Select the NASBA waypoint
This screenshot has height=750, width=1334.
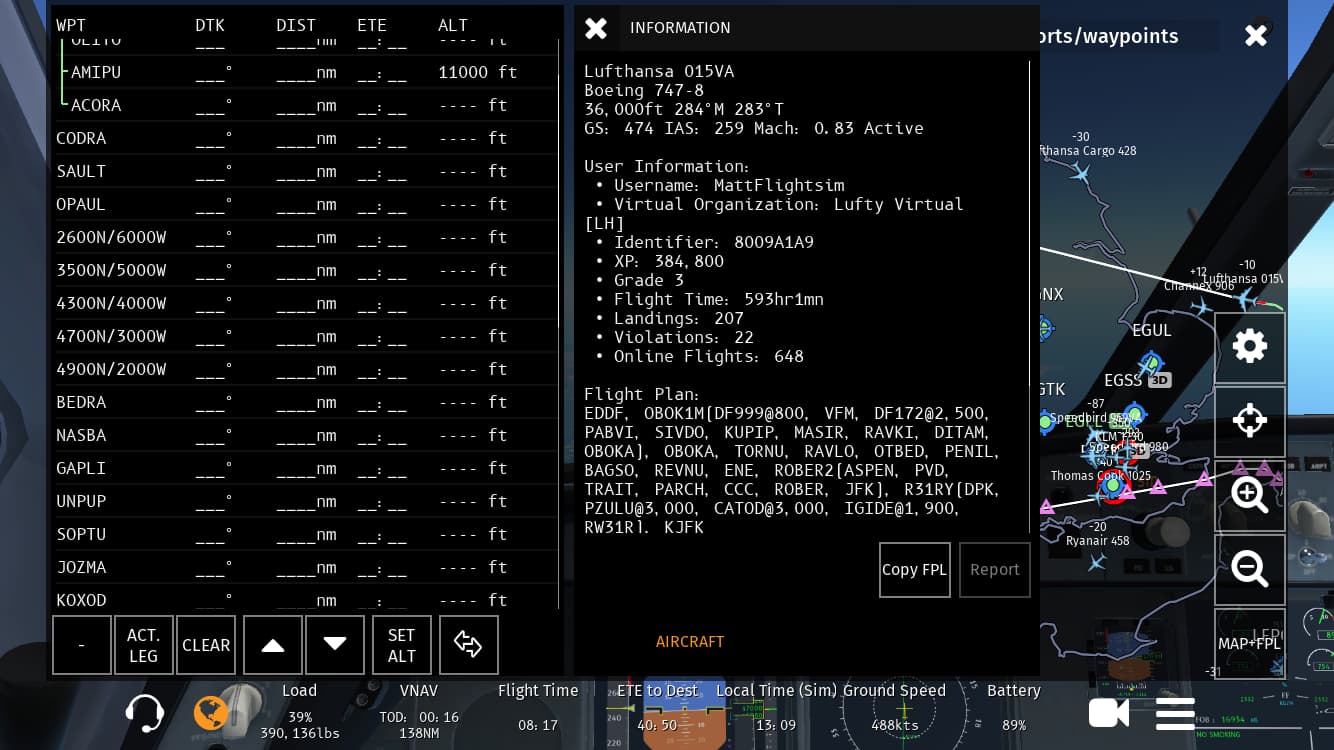coord(305,435)
